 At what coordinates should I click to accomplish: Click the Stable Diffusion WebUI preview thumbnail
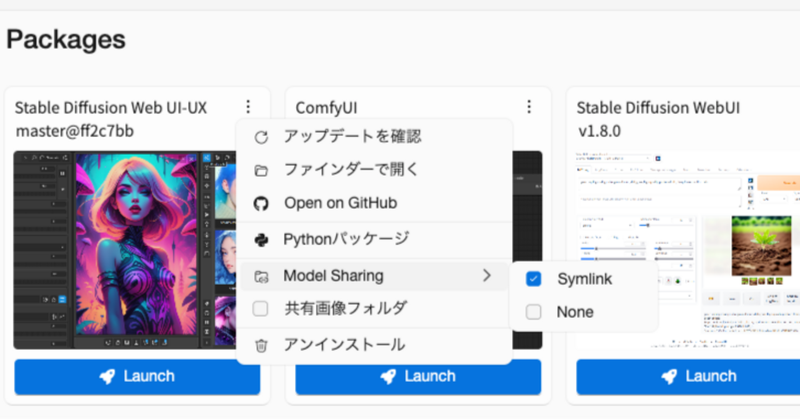tap(688, 250)
